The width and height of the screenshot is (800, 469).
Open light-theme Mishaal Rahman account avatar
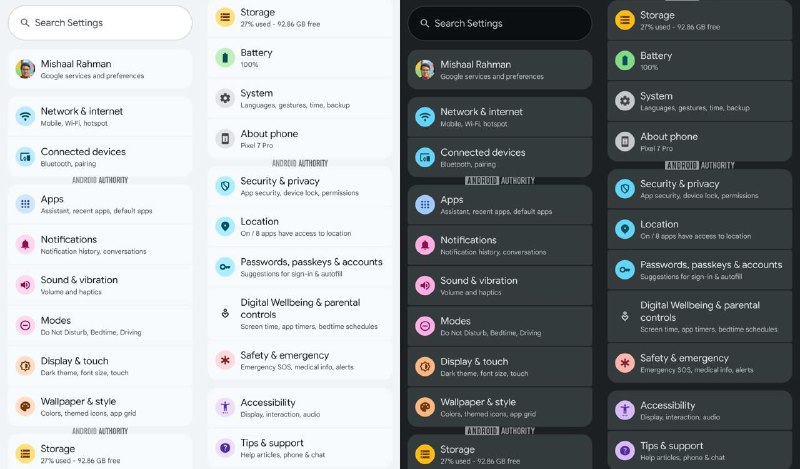[25, 69]
